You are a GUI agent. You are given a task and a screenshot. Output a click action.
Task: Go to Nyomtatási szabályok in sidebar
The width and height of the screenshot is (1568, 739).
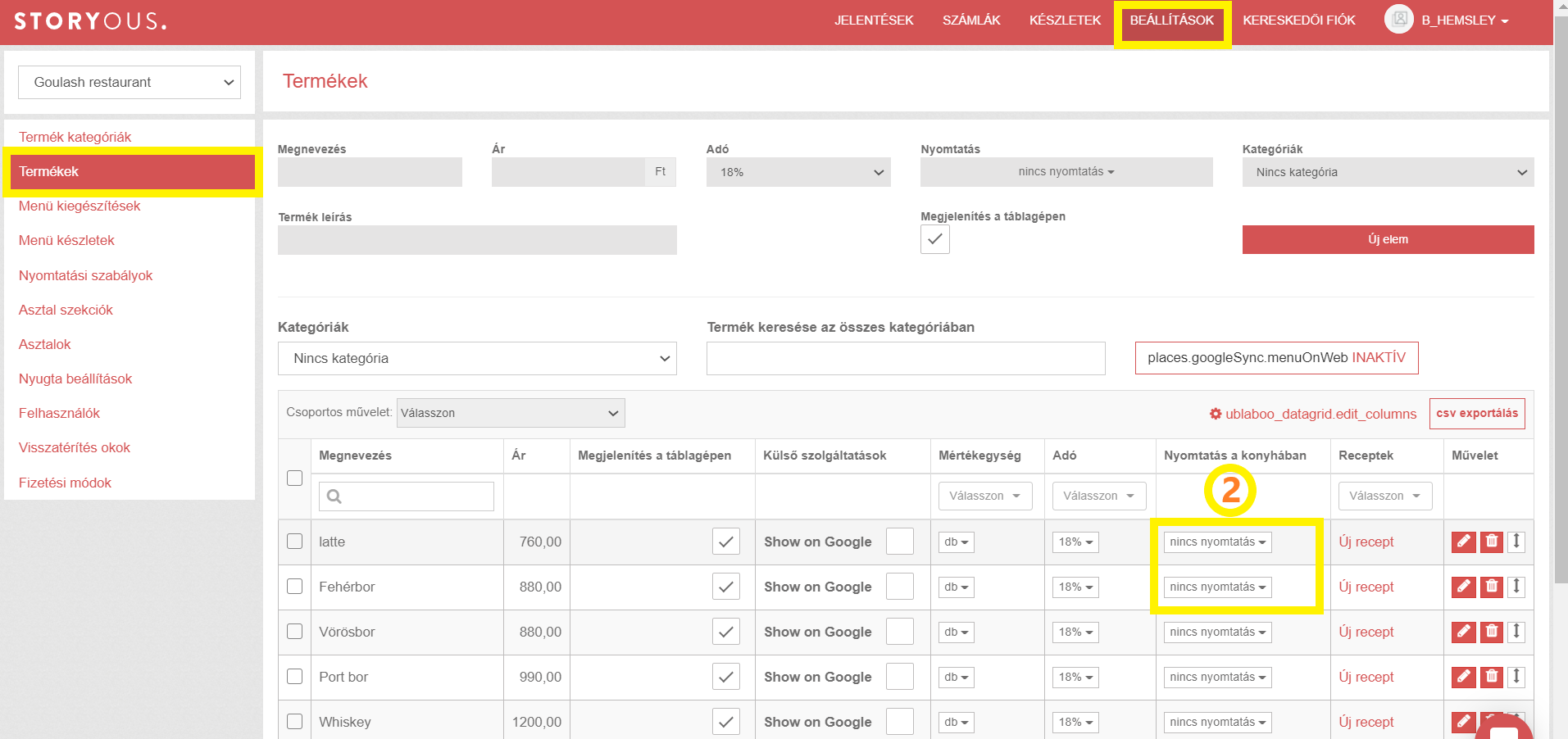click(85, 275)
